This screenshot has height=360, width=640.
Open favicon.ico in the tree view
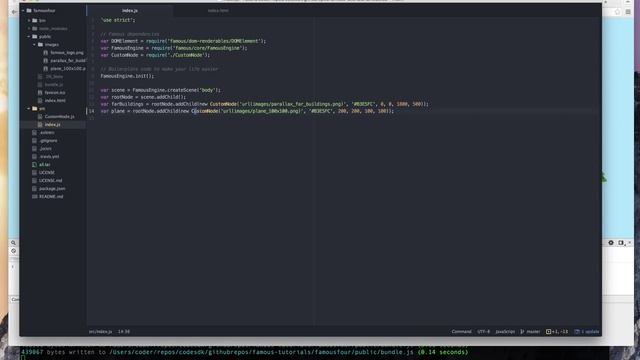point(55,93)
